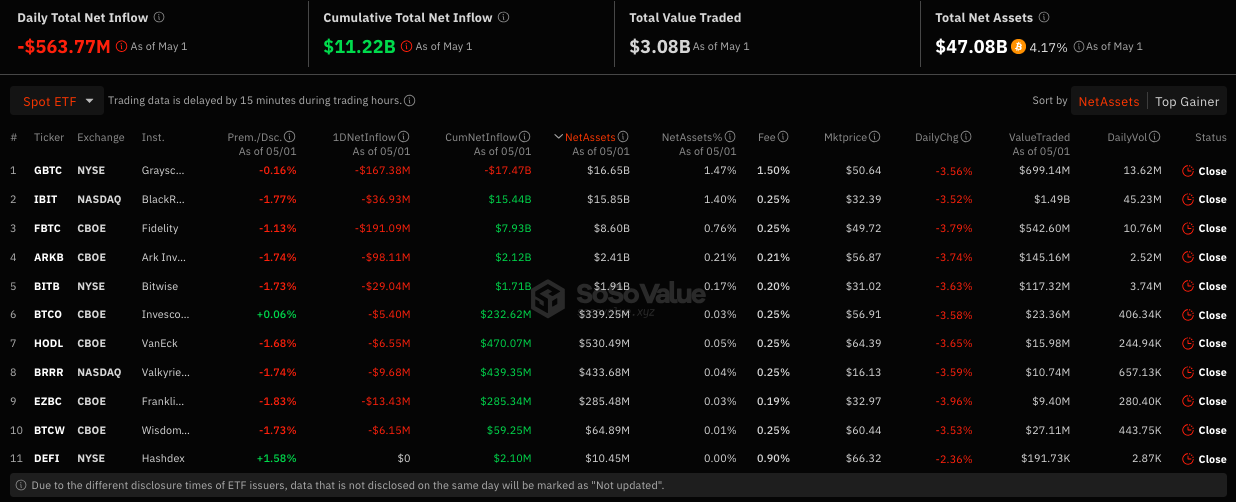
Task: Click info icon on NetAssets column header
Action: (623, 137)
